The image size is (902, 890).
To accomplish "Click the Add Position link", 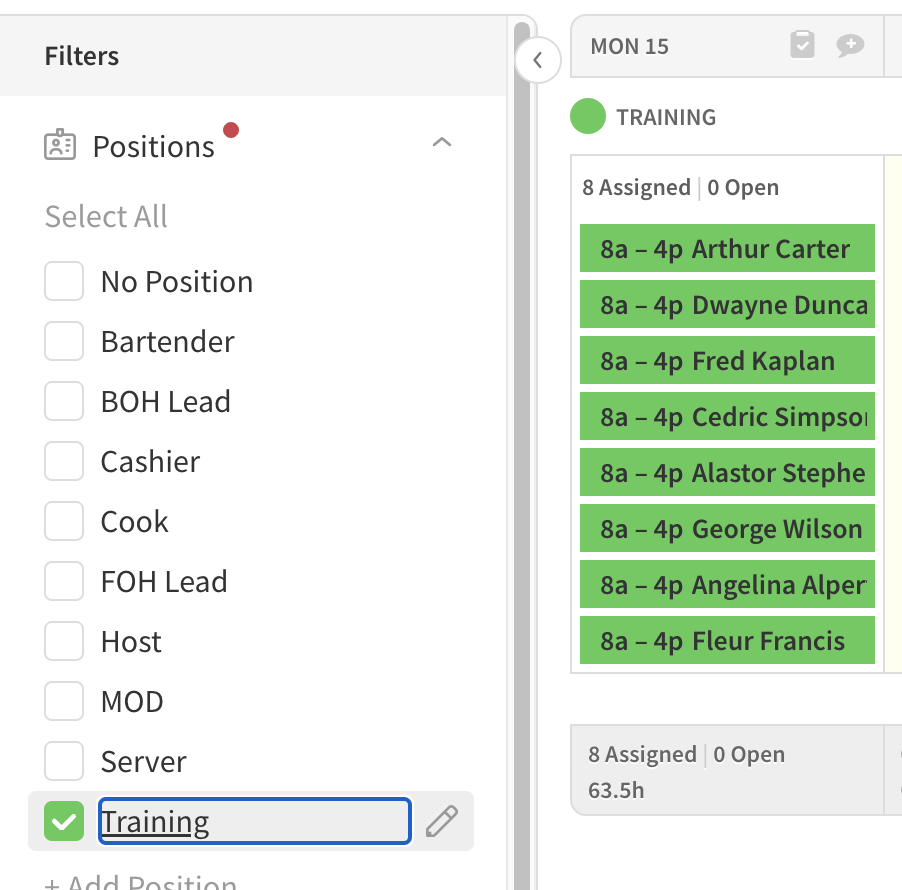I will point(140,881).
